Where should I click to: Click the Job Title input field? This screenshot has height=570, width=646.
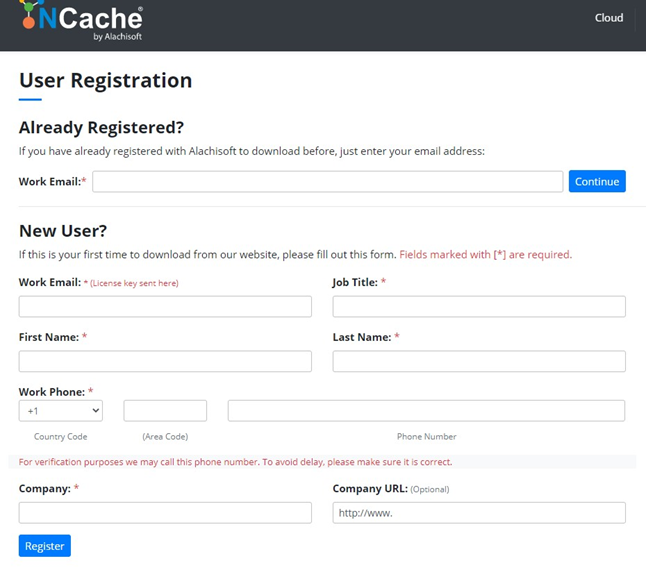click(x=479, y=307)
